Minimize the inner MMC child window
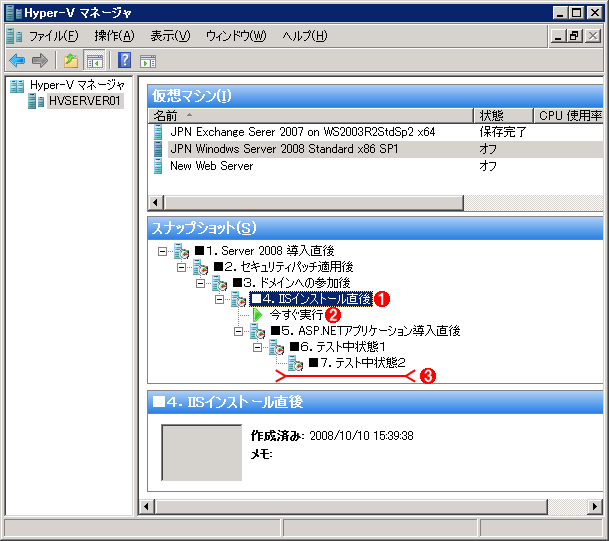 click(558, 36)
